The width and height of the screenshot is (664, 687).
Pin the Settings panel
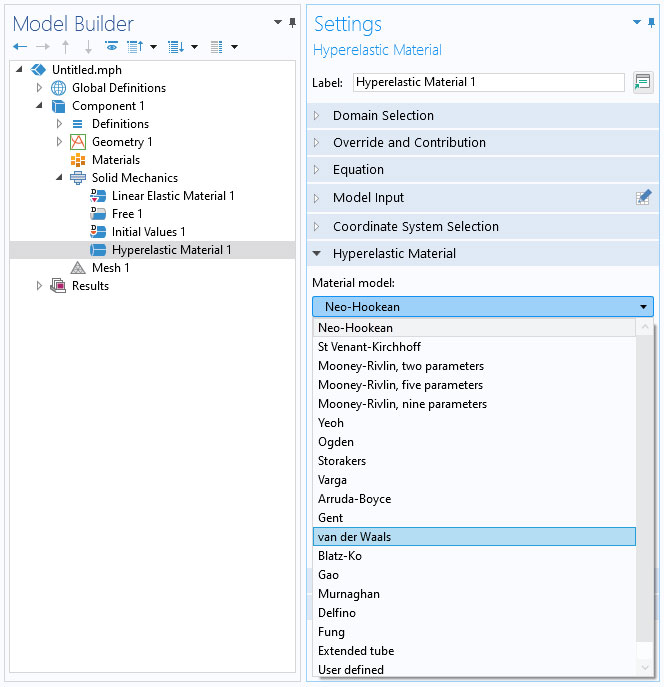coord(651,22)
